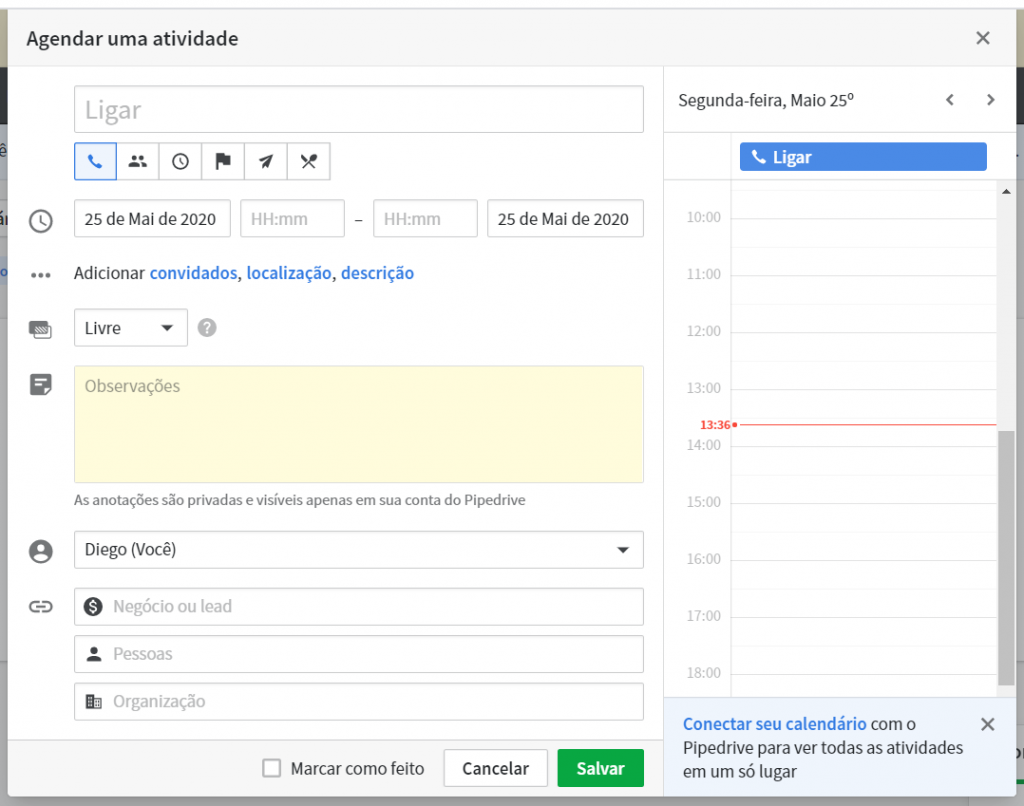This screenshot has width=1024, height=806.
Task: Go to the previous day in the calendar
Action: [x=950, y=100]
